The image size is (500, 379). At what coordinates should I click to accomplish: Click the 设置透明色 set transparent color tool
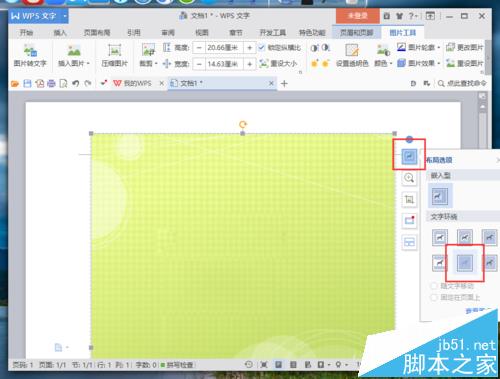coord(352,55)
